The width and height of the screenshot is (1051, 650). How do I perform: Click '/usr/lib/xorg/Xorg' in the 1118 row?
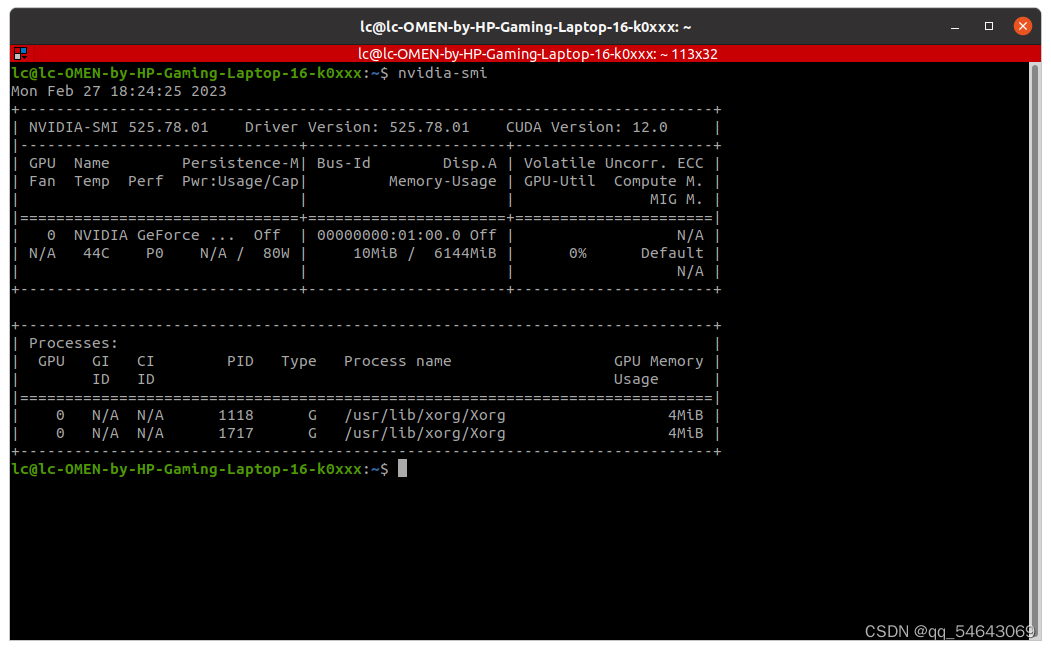424,415
